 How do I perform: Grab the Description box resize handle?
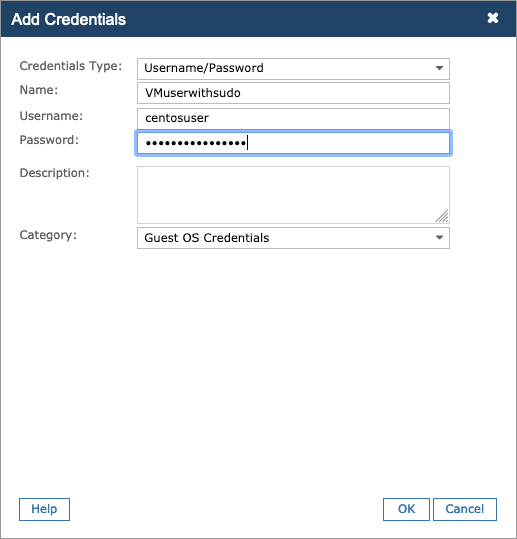pos(442,217)
